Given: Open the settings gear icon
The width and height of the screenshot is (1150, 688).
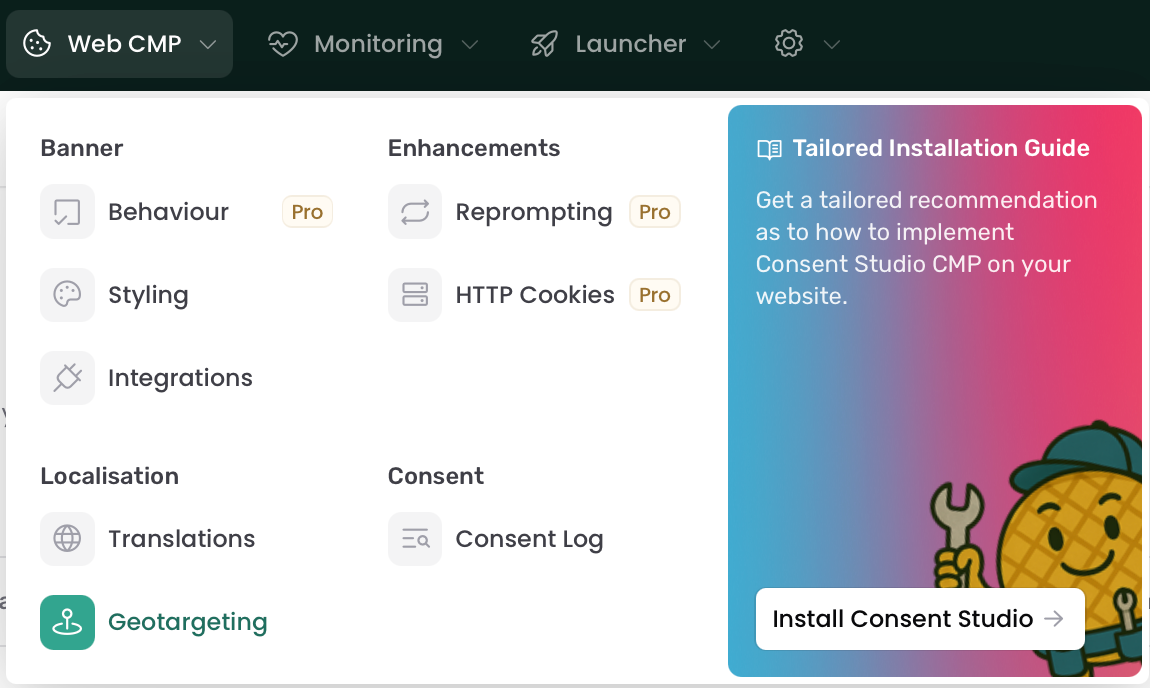Looking at the screenshot, I should (x=789, y=43).
